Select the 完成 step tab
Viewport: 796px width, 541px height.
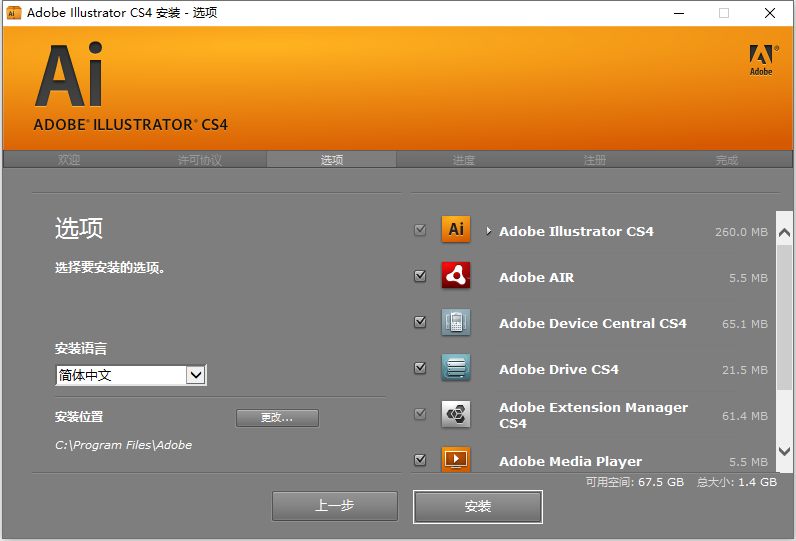click(726, 160)
